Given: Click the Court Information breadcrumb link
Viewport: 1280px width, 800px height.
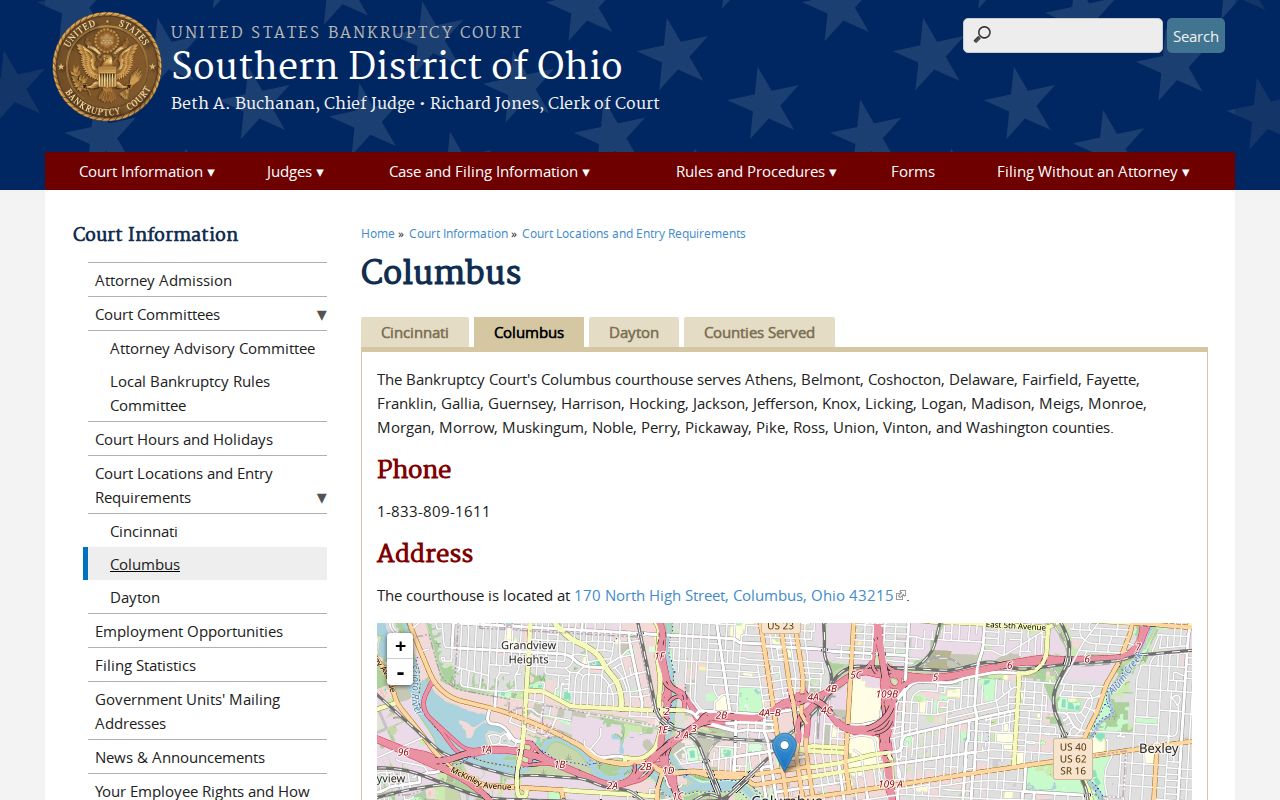Looking at the screenshot, I should [x=459, y=234].
